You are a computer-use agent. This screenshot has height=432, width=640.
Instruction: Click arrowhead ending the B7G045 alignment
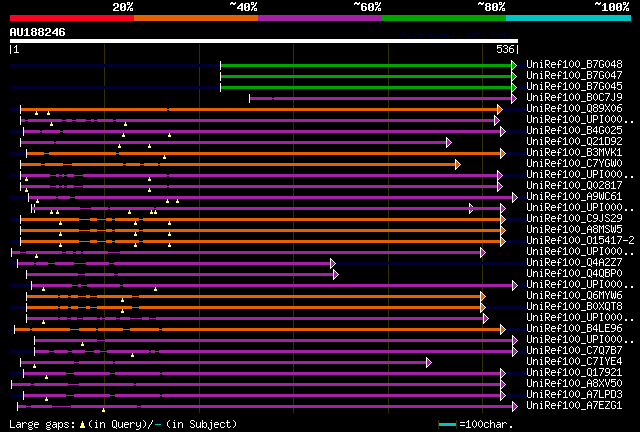coord(514,87)
